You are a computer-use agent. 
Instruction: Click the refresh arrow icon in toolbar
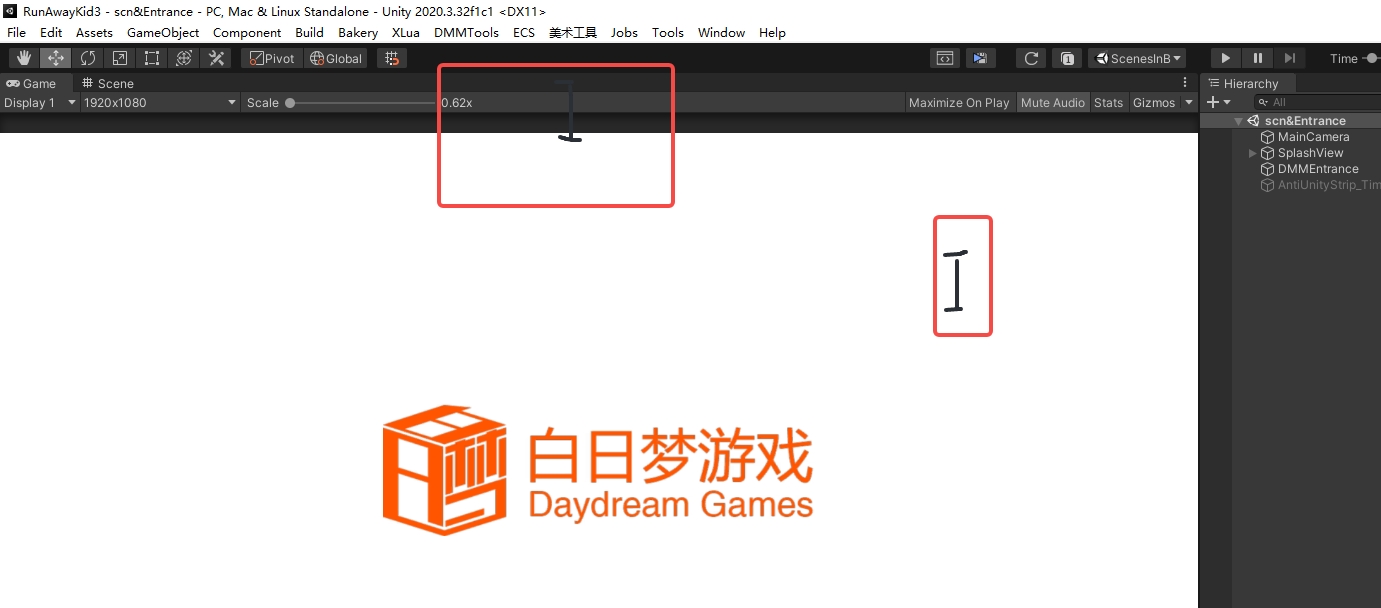(x=1032, y=58)
